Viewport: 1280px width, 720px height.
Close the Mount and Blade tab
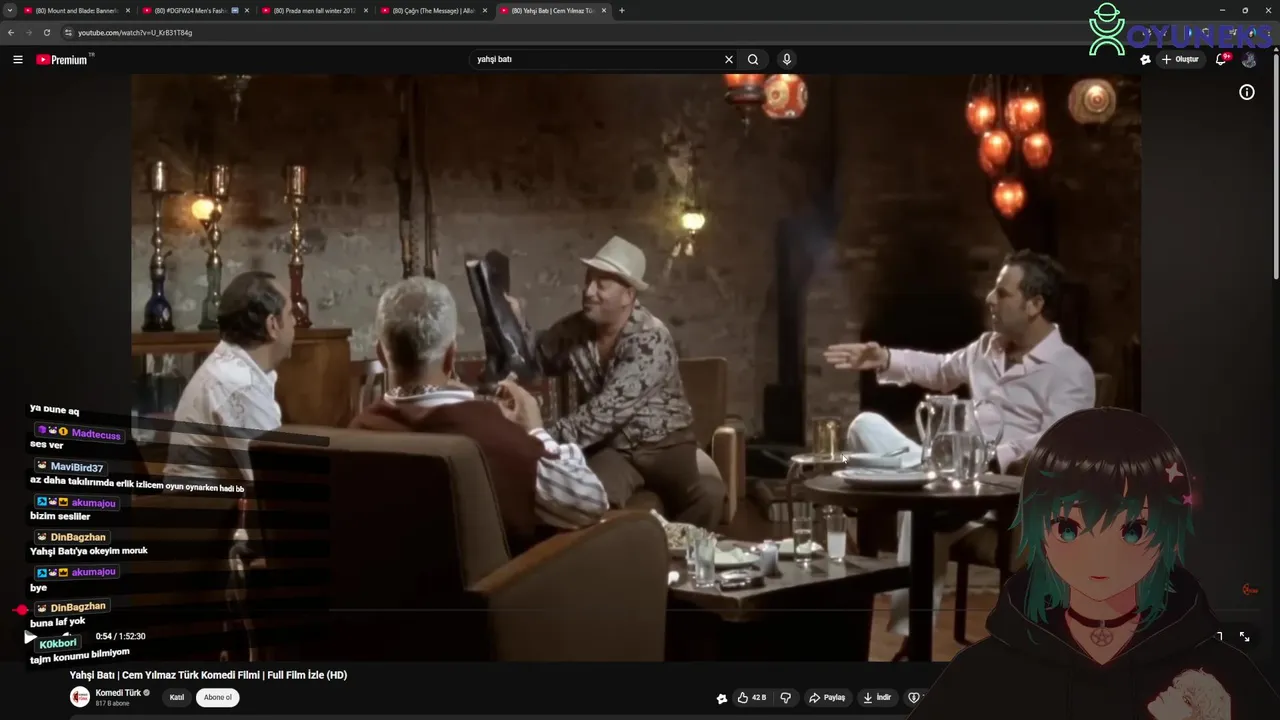tap(128, 10)
